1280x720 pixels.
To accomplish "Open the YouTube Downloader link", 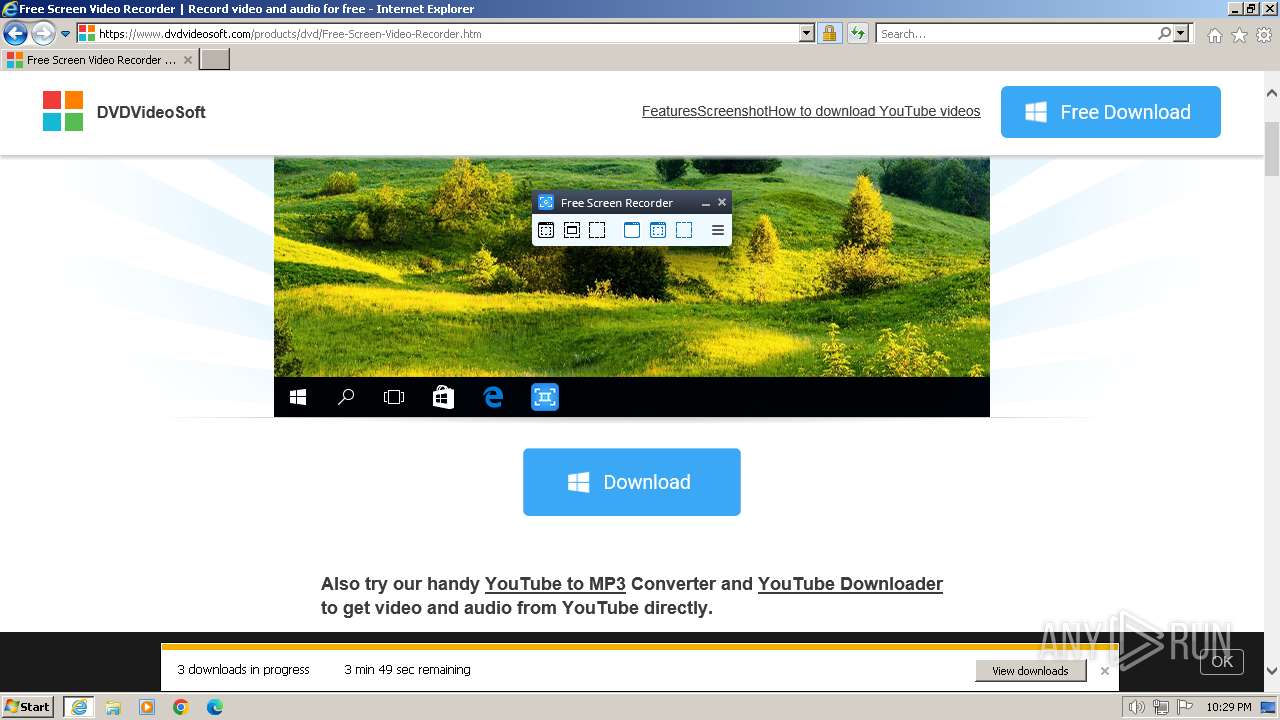I will tap(850, 584).
